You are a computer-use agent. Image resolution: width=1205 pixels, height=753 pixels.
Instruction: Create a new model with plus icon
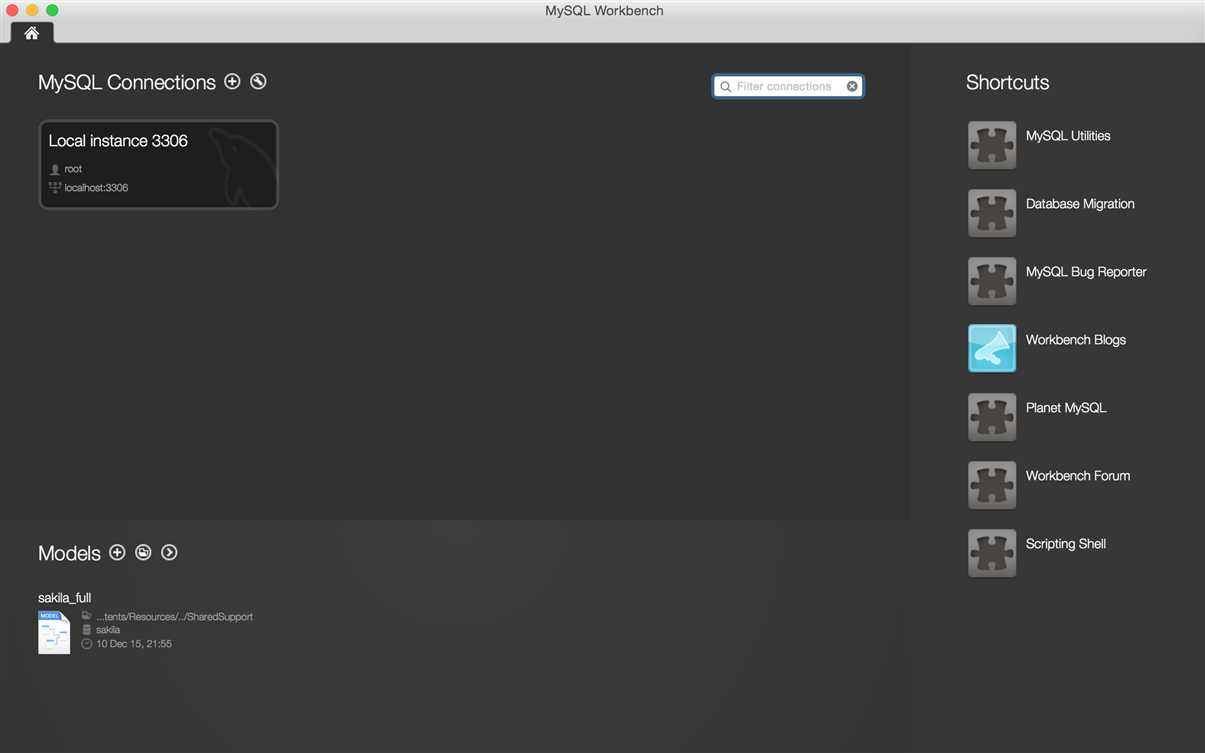(117, 552)
